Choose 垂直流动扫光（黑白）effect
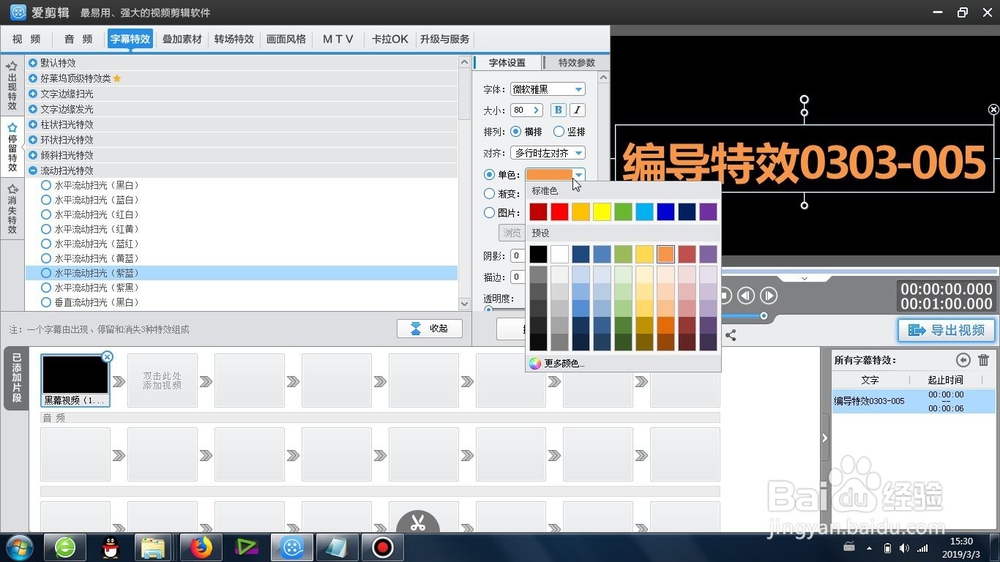The height and width of the screenshot is (562, 1000). 46,302
